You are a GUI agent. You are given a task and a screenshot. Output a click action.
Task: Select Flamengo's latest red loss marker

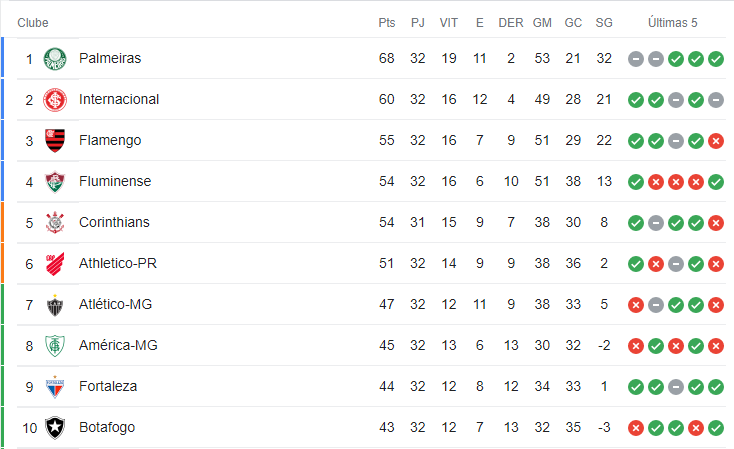pos(716,140)
